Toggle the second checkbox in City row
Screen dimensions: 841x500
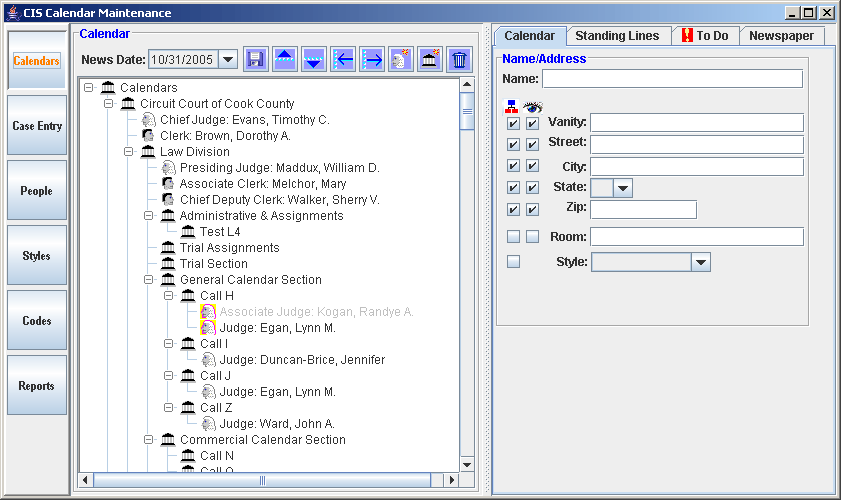click(532, 166)
